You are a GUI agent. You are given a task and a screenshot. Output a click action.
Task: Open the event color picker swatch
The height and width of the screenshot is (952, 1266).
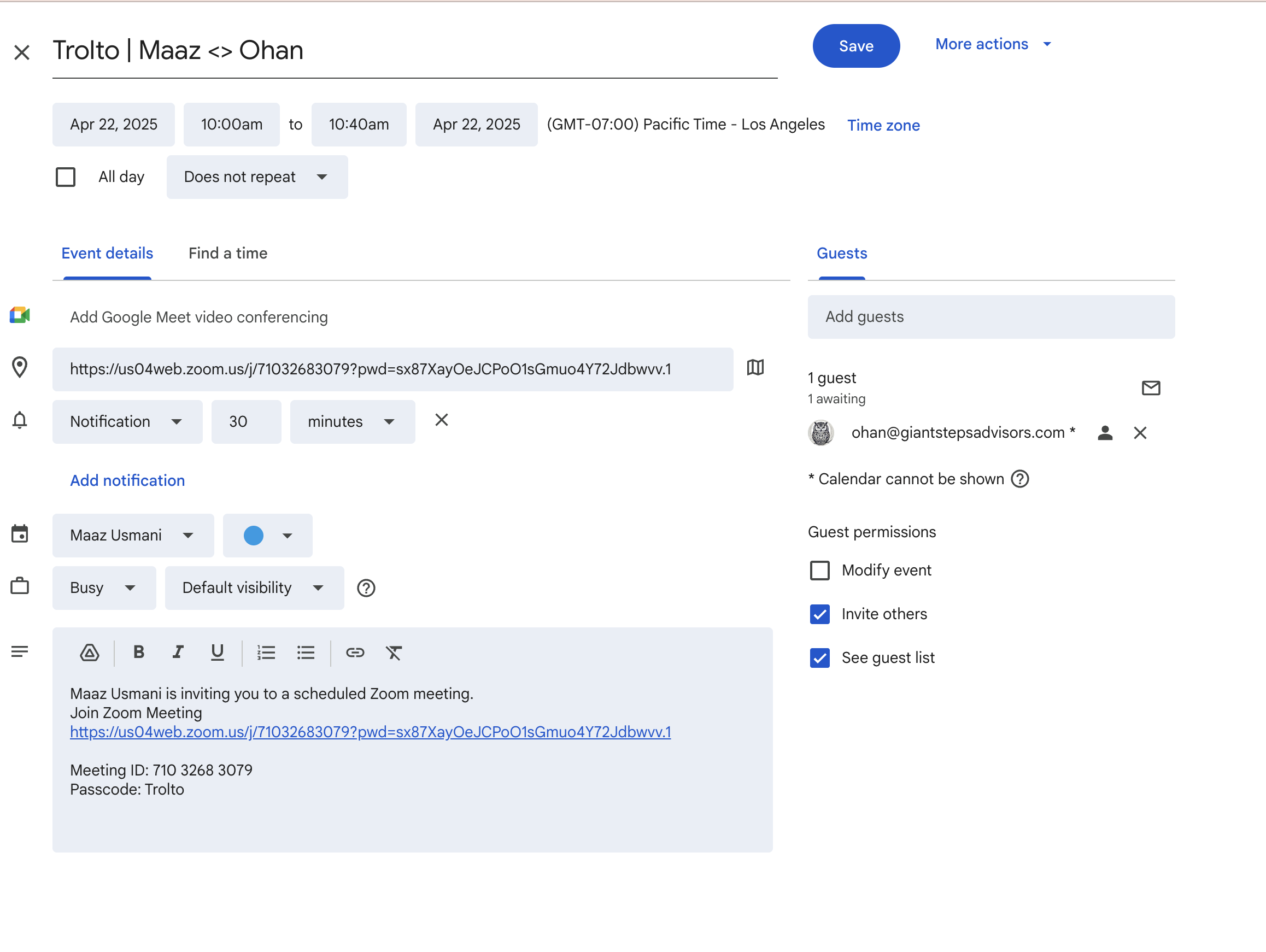tap(267, 536)
